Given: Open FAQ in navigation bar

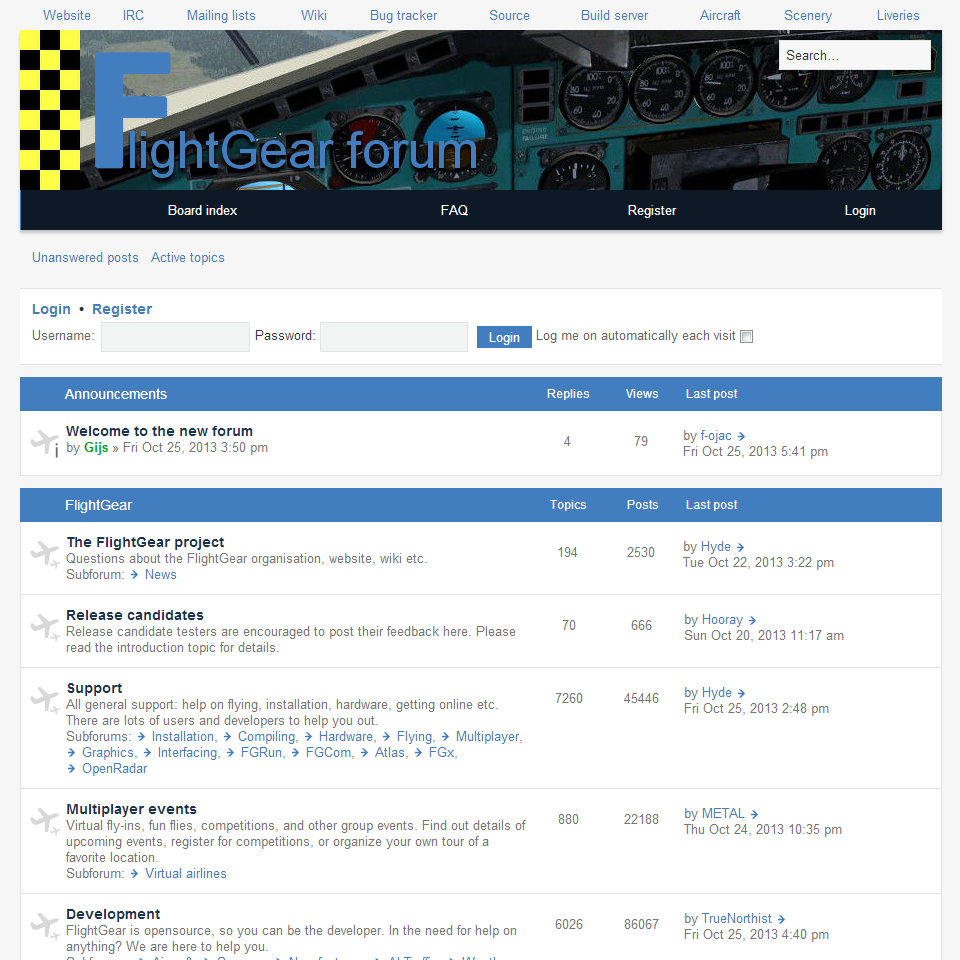Looking at the screenshot, I should click(x=454, y=211).
